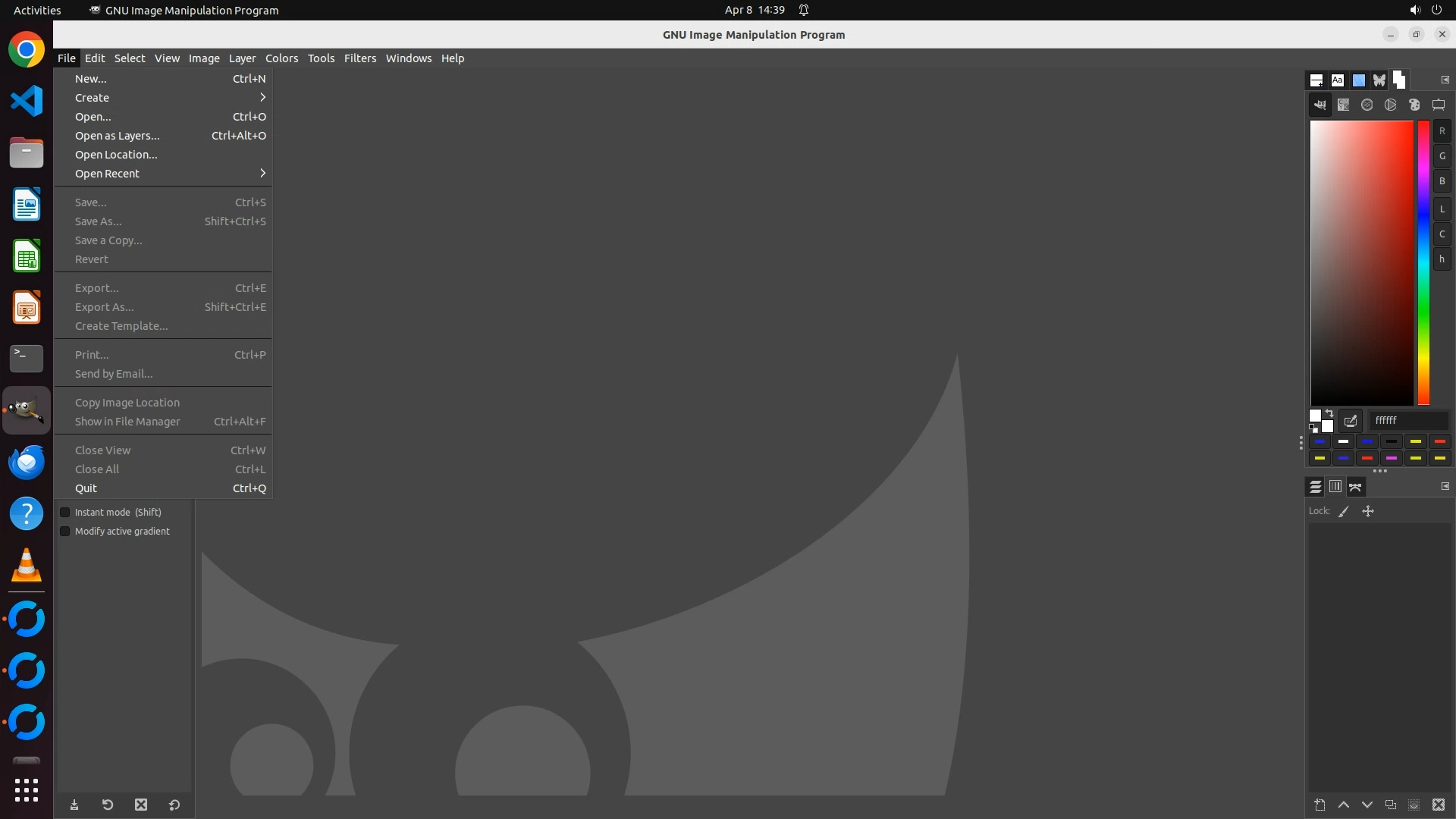
Task: Open the Watercolor color selector tab
Action: [x=1367, y=105]
